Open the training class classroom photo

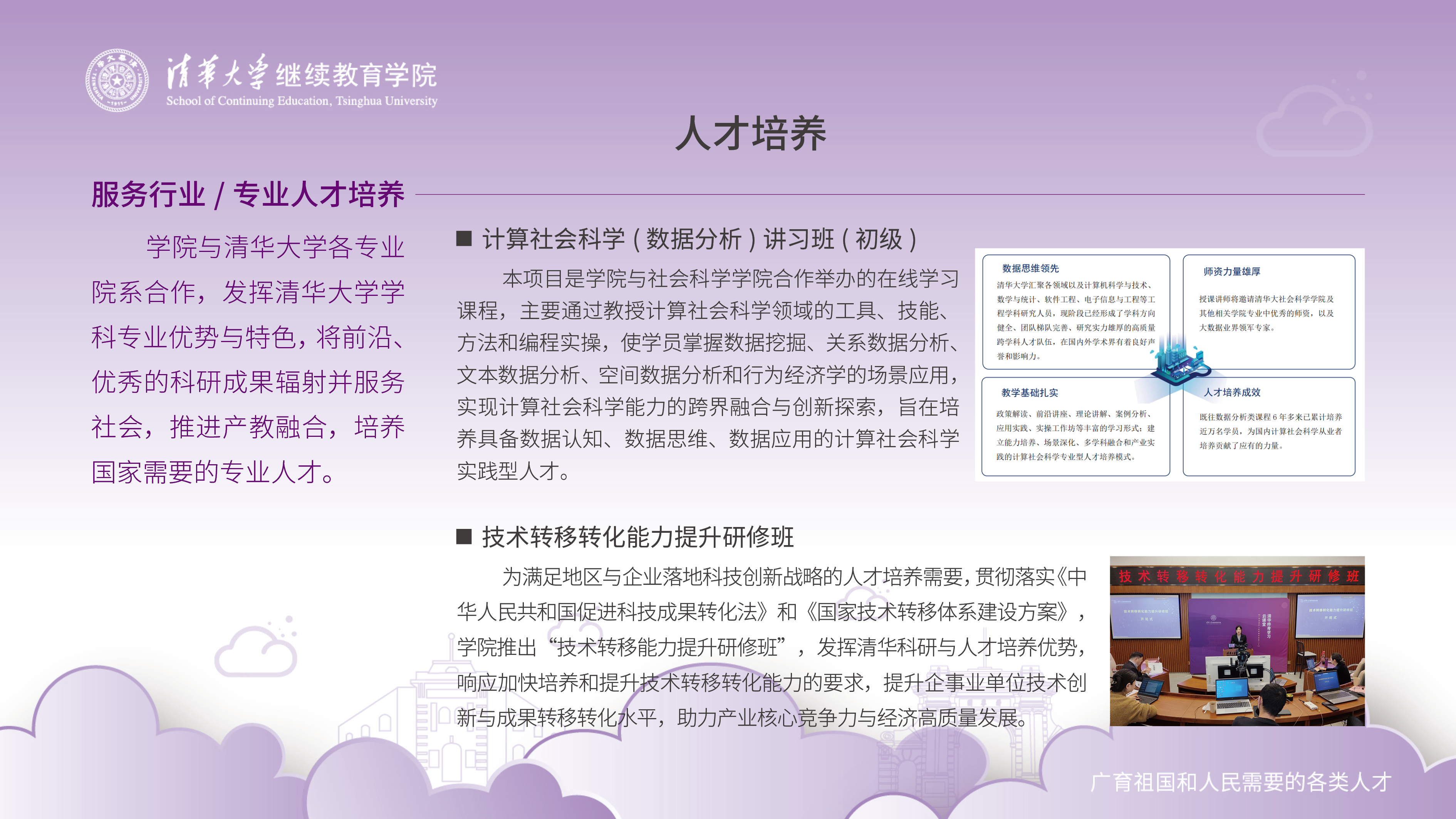click(x=1237, y=641)
